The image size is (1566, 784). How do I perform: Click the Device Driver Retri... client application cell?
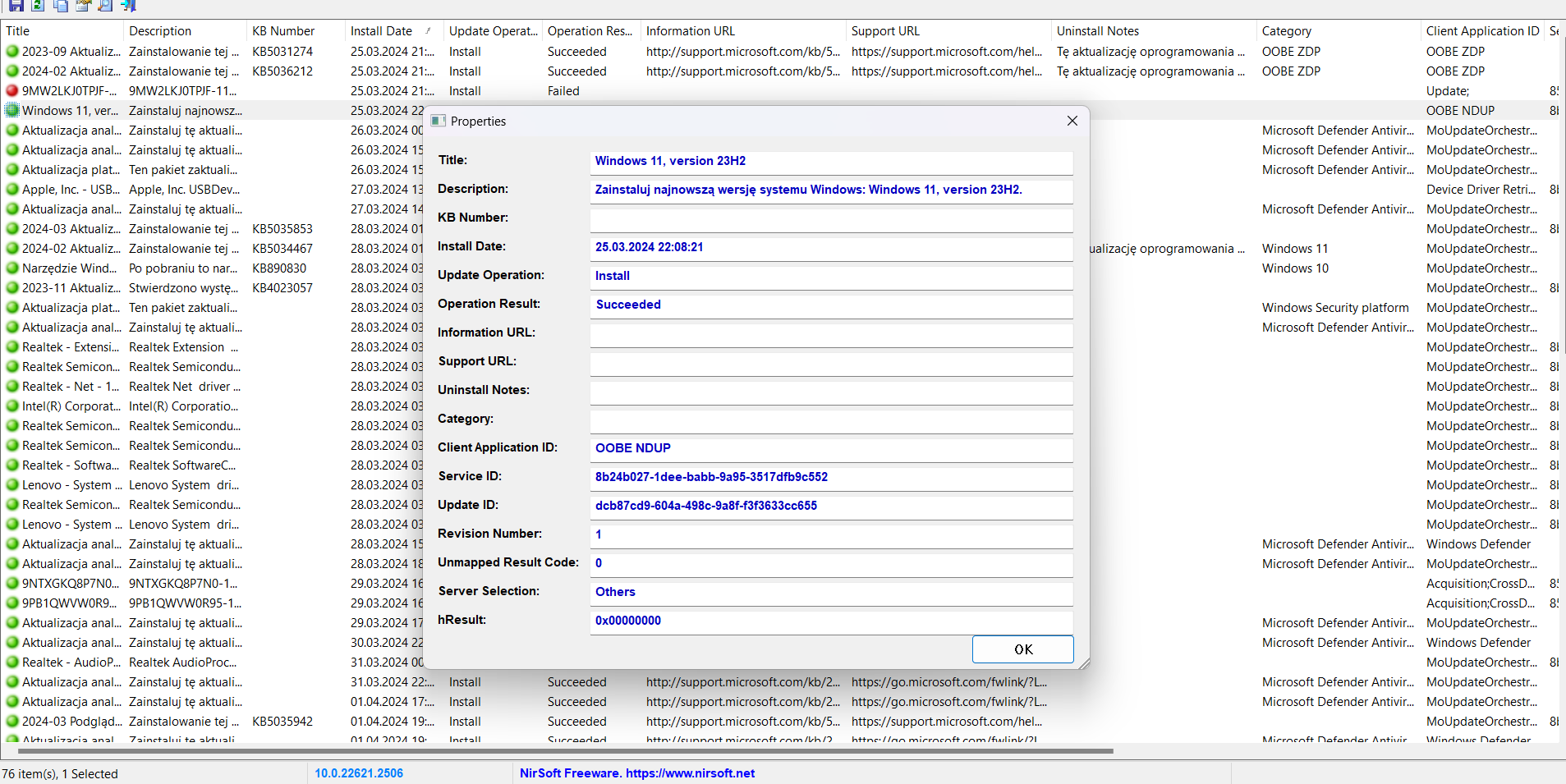click(x=1481, y=189)
